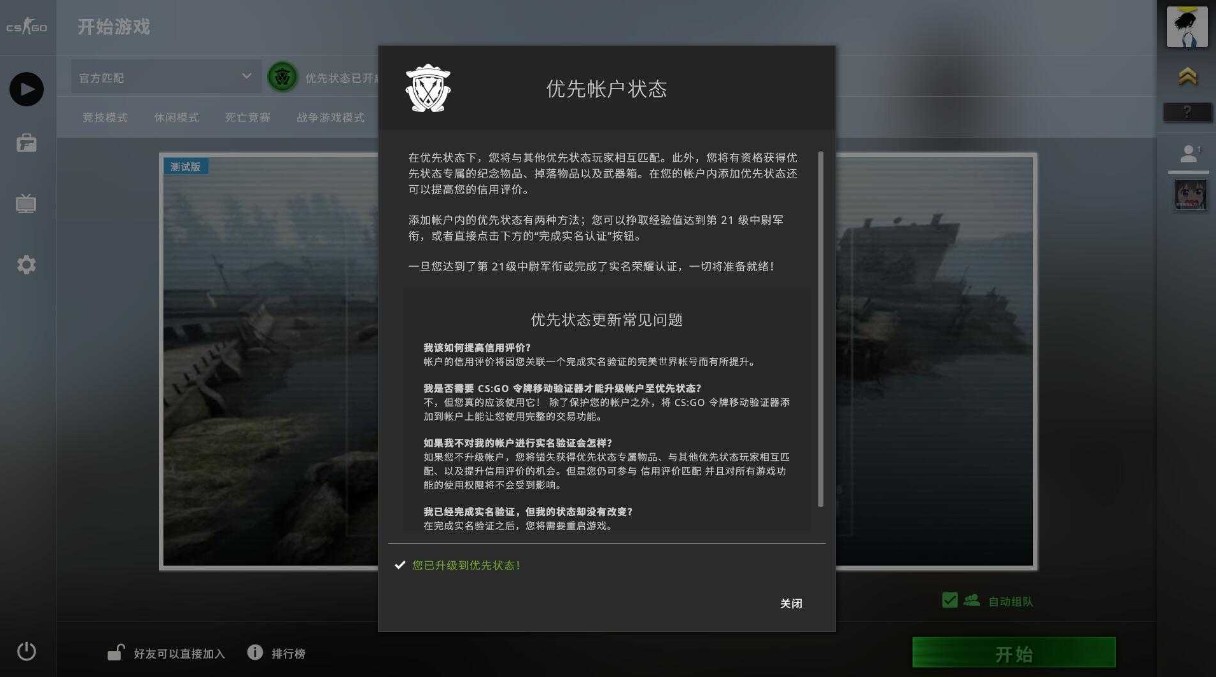Click the dialog's vertical scrollbar
1216x677 pixels.
coord(821,329)
